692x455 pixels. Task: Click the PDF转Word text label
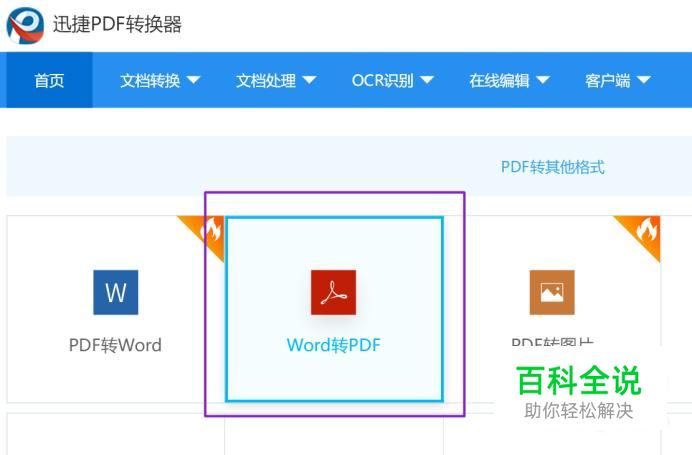[115, 345]
